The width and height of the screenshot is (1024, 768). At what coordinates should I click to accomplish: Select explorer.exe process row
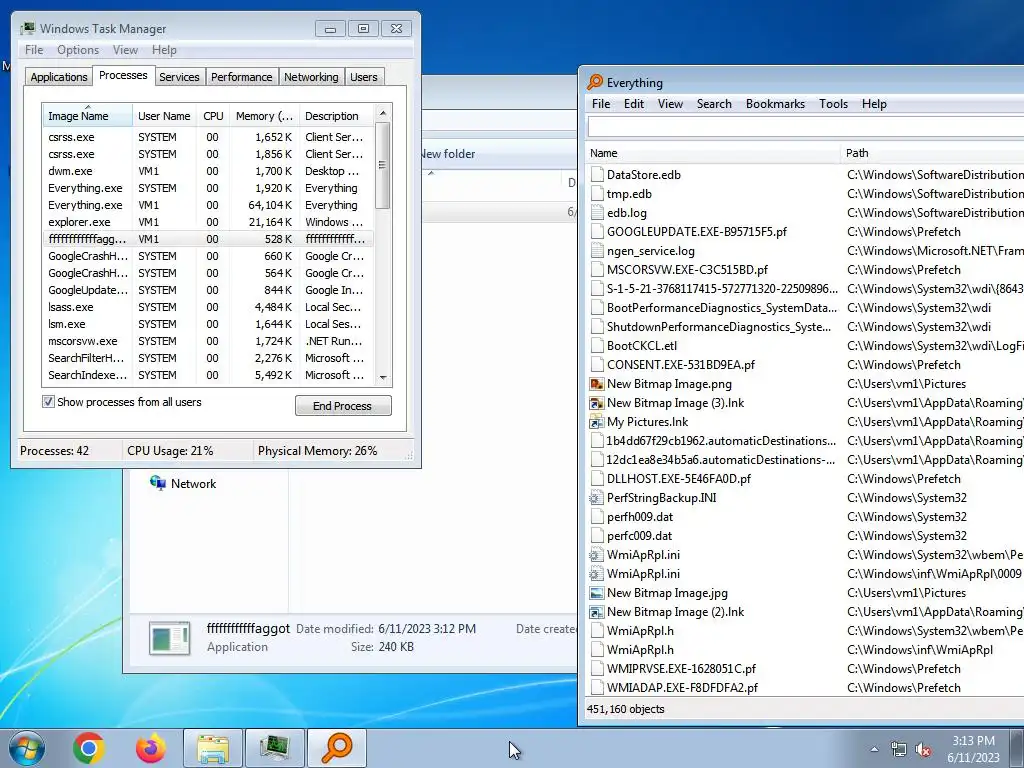[x=208, y=222]
